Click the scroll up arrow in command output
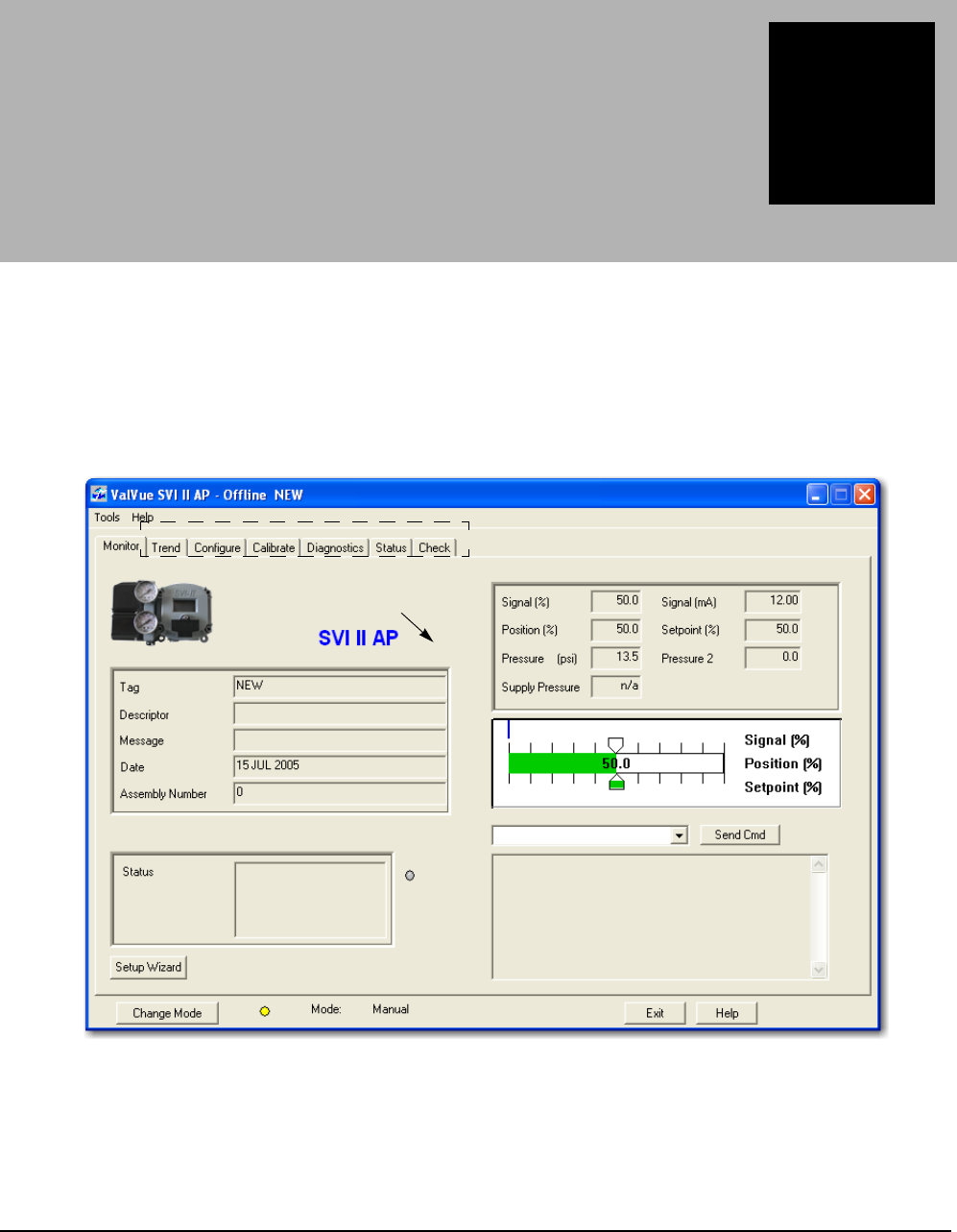Image resolution: width=957 pixels, height=1232 pixels. click(819, 865)
